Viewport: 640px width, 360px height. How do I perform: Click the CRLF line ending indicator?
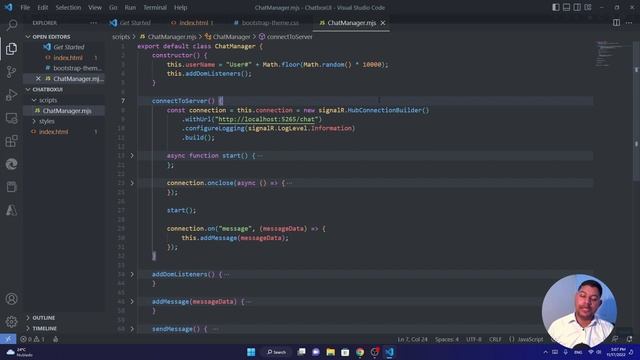[495, 339]
